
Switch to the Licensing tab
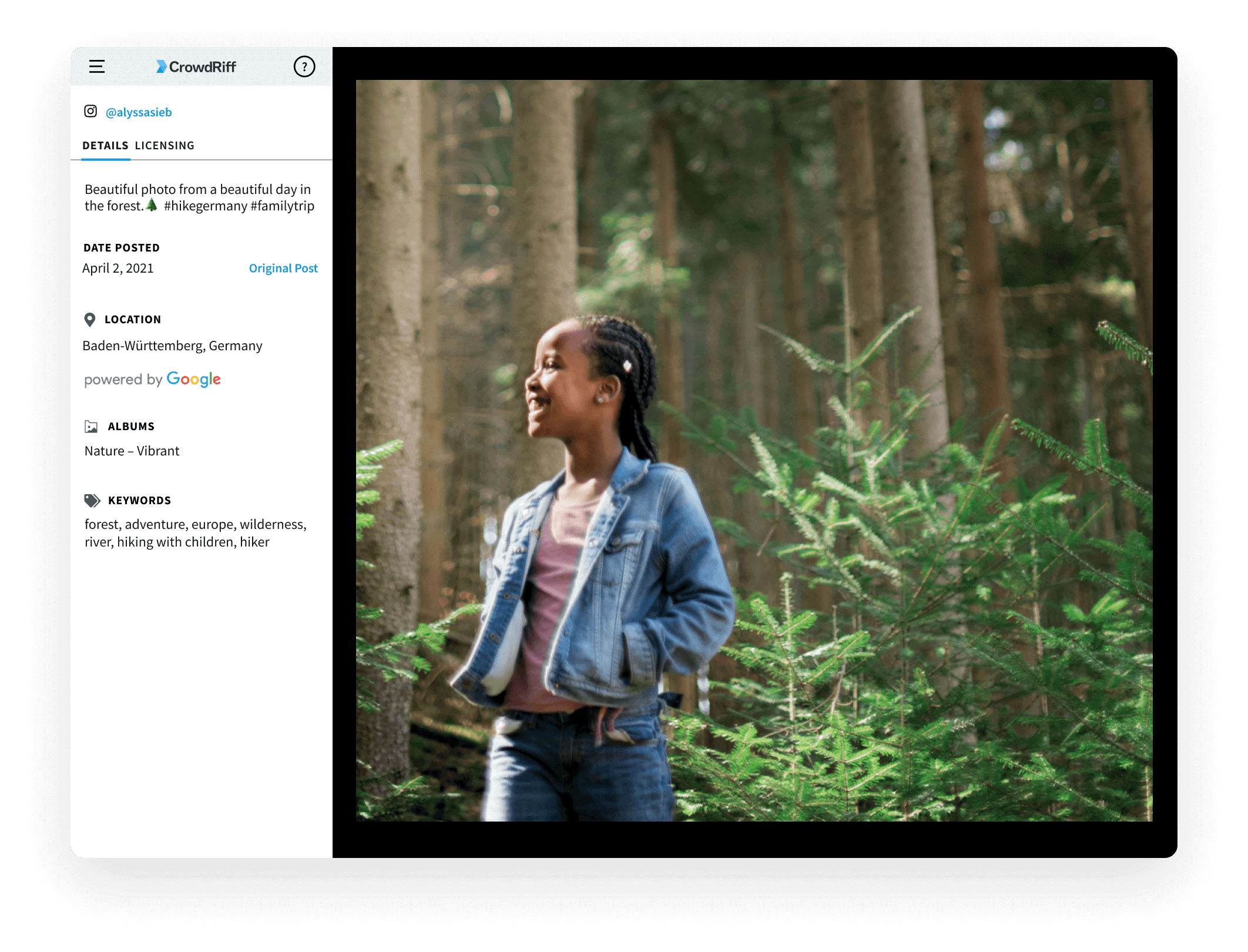point(165,146)
